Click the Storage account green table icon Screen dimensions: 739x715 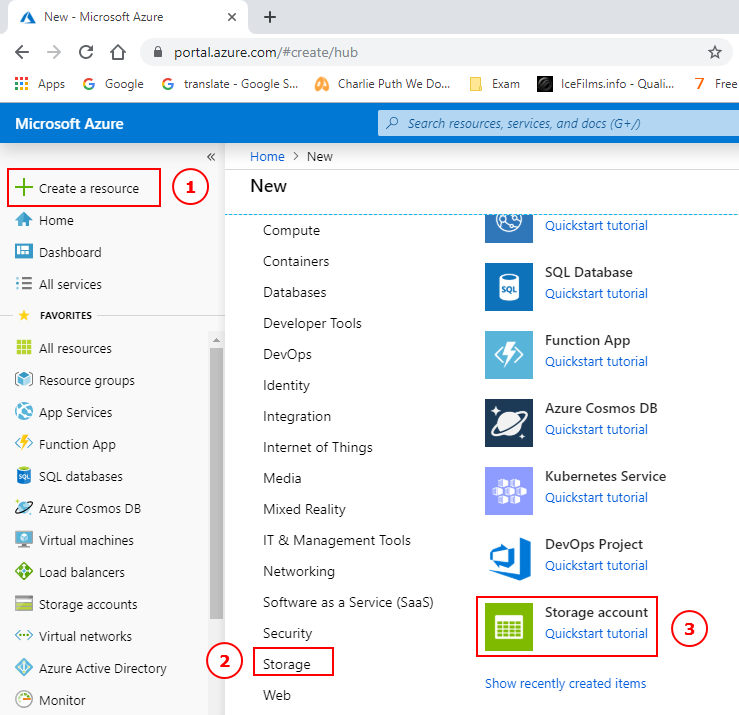tap(509, 626)
